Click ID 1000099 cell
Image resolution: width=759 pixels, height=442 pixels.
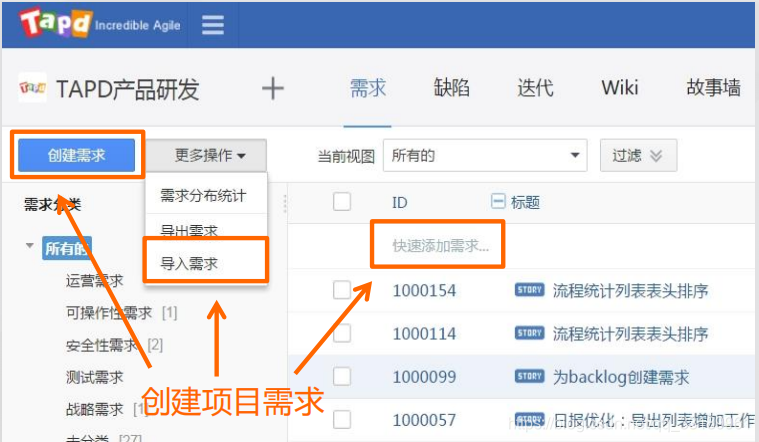(x=424, y=377)
